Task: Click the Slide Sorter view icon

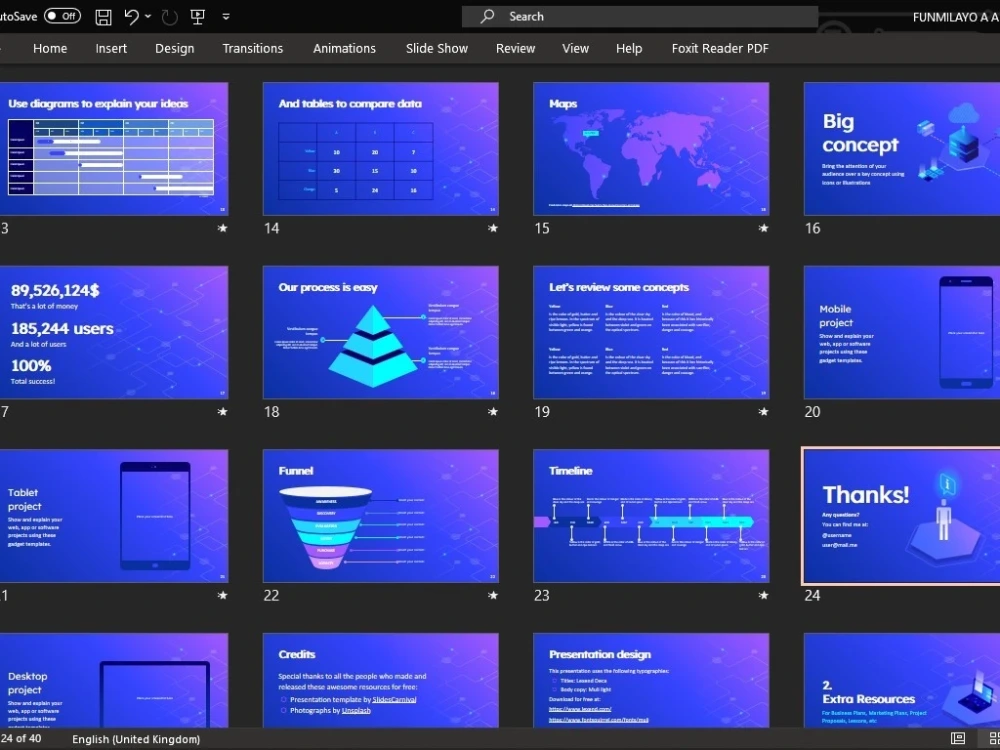Action: point(994,739)
